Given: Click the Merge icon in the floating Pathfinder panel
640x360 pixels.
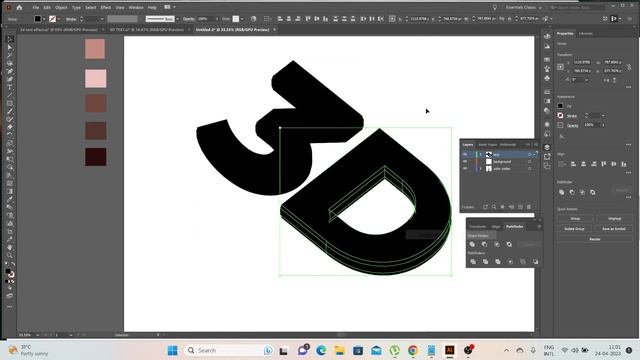Looking at the screenshot, I should (x=498, y=262).
